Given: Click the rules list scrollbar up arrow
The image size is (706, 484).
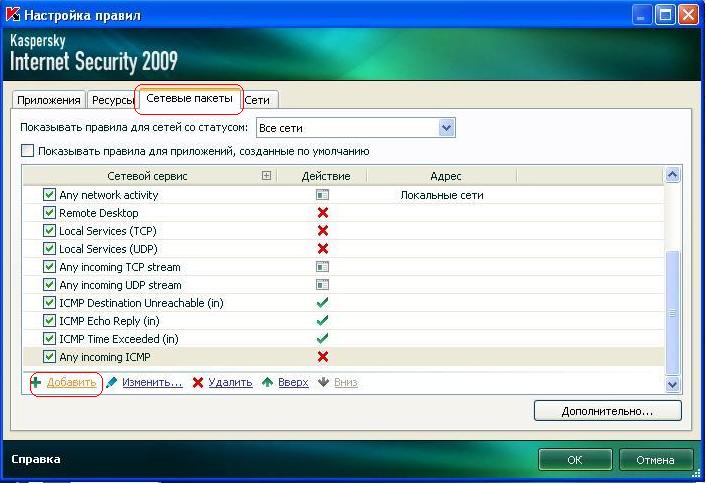Looking at the screenshot, I should [672, 175].
